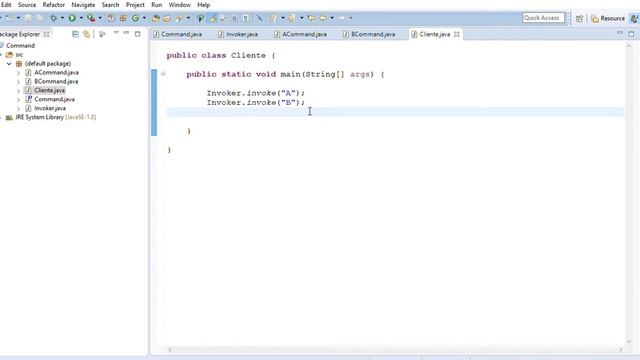Click the green Run button in toolbar
Image resolution: width=640 pixels, height=360 pixels.
(x=72, y=18)
